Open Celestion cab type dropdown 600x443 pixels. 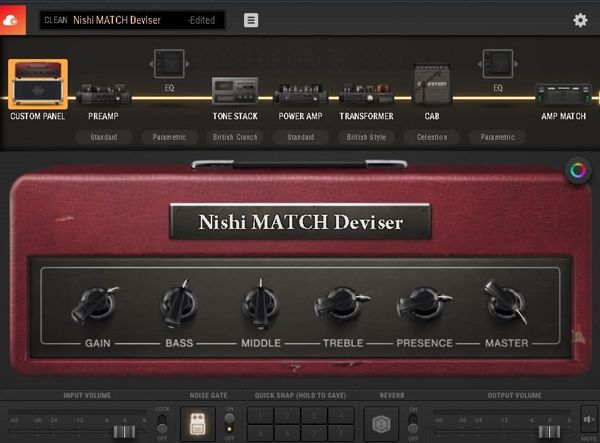tap(432, 137)
